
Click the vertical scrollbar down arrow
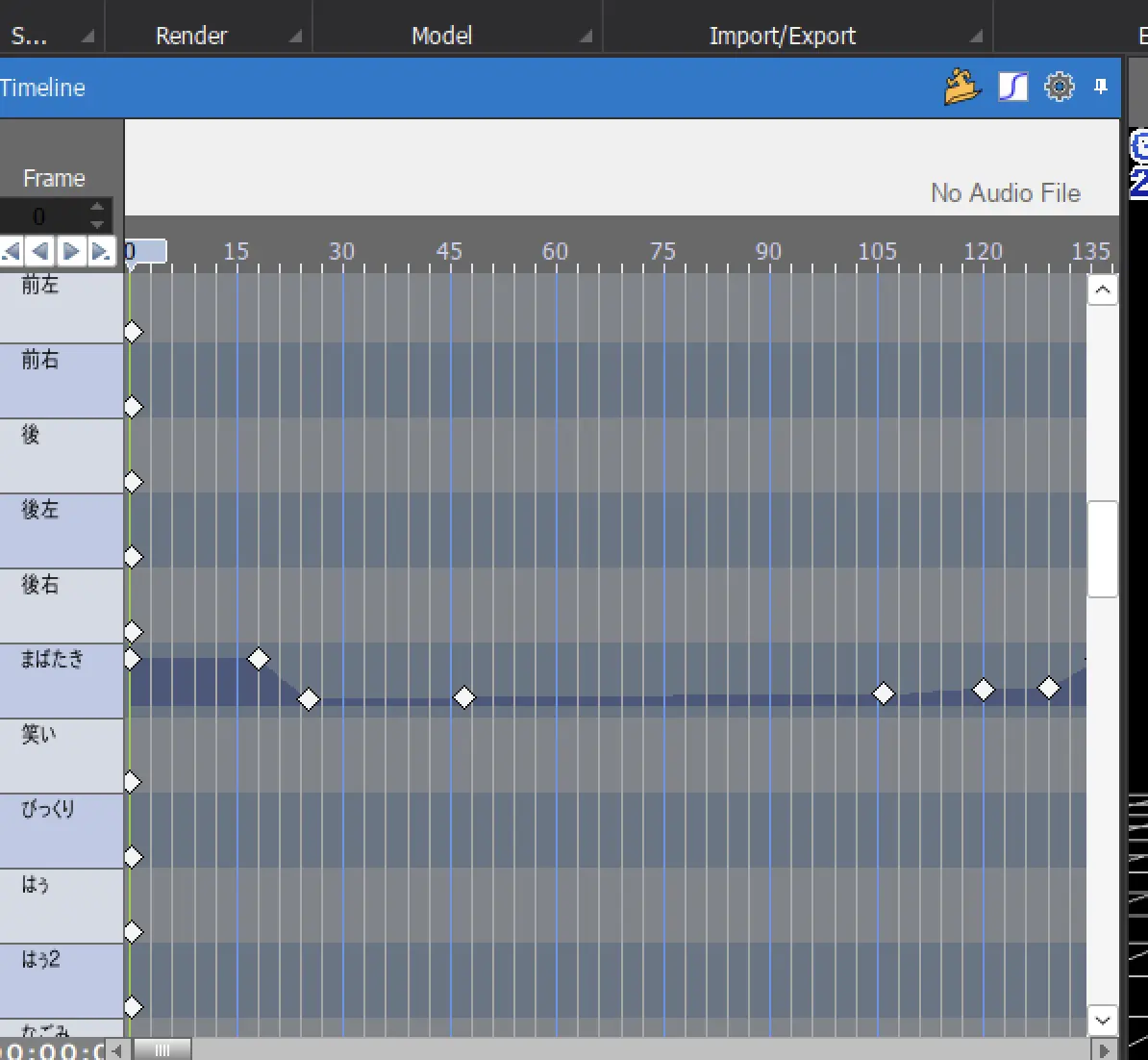1102,1020
